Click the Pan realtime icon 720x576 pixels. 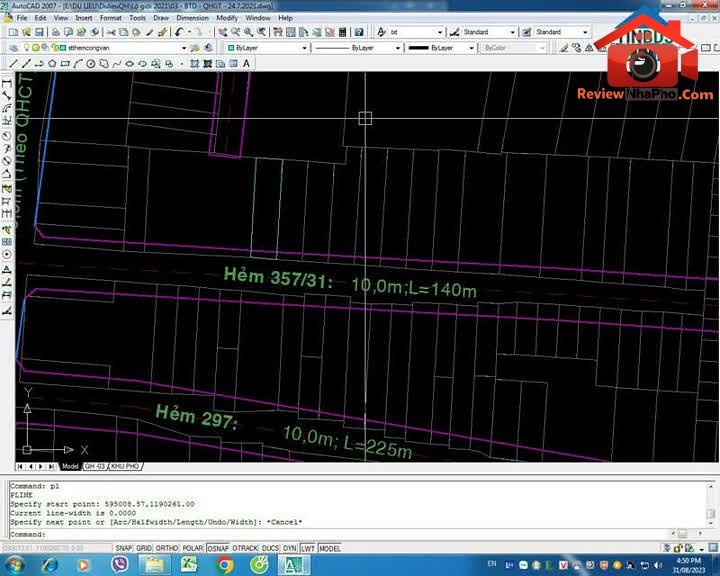[223, 32]
